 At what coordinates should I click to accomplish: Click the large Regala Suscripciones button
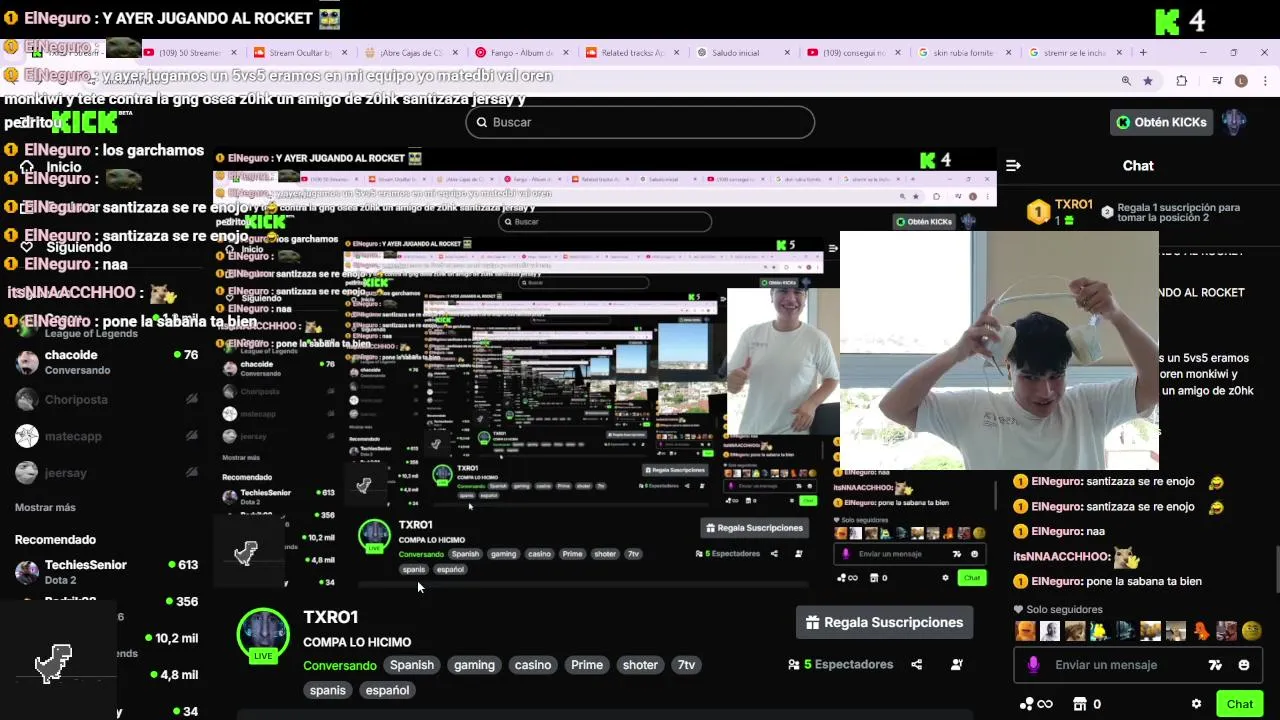pos(884,622)
